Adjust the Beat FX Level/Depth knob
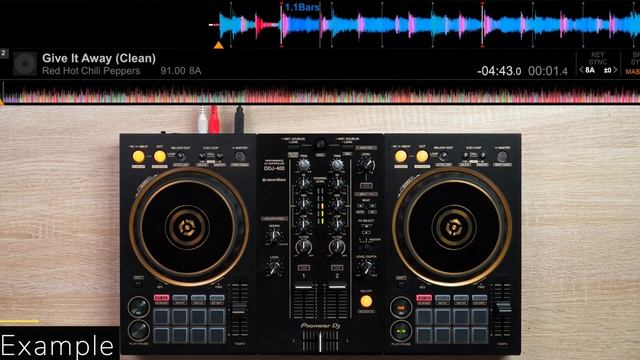Screen dimensions: 640x360 click(x=366, y=268)
